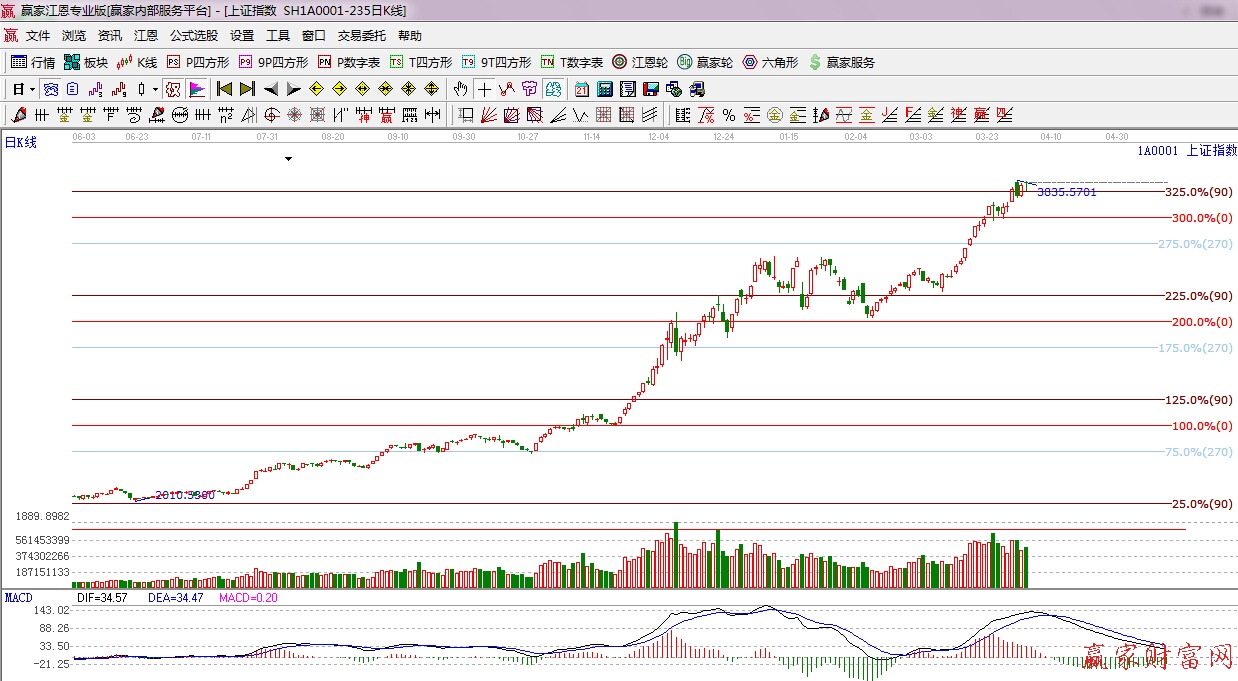
Task: Select the percent (%) drawing tool
Action: 728,114
